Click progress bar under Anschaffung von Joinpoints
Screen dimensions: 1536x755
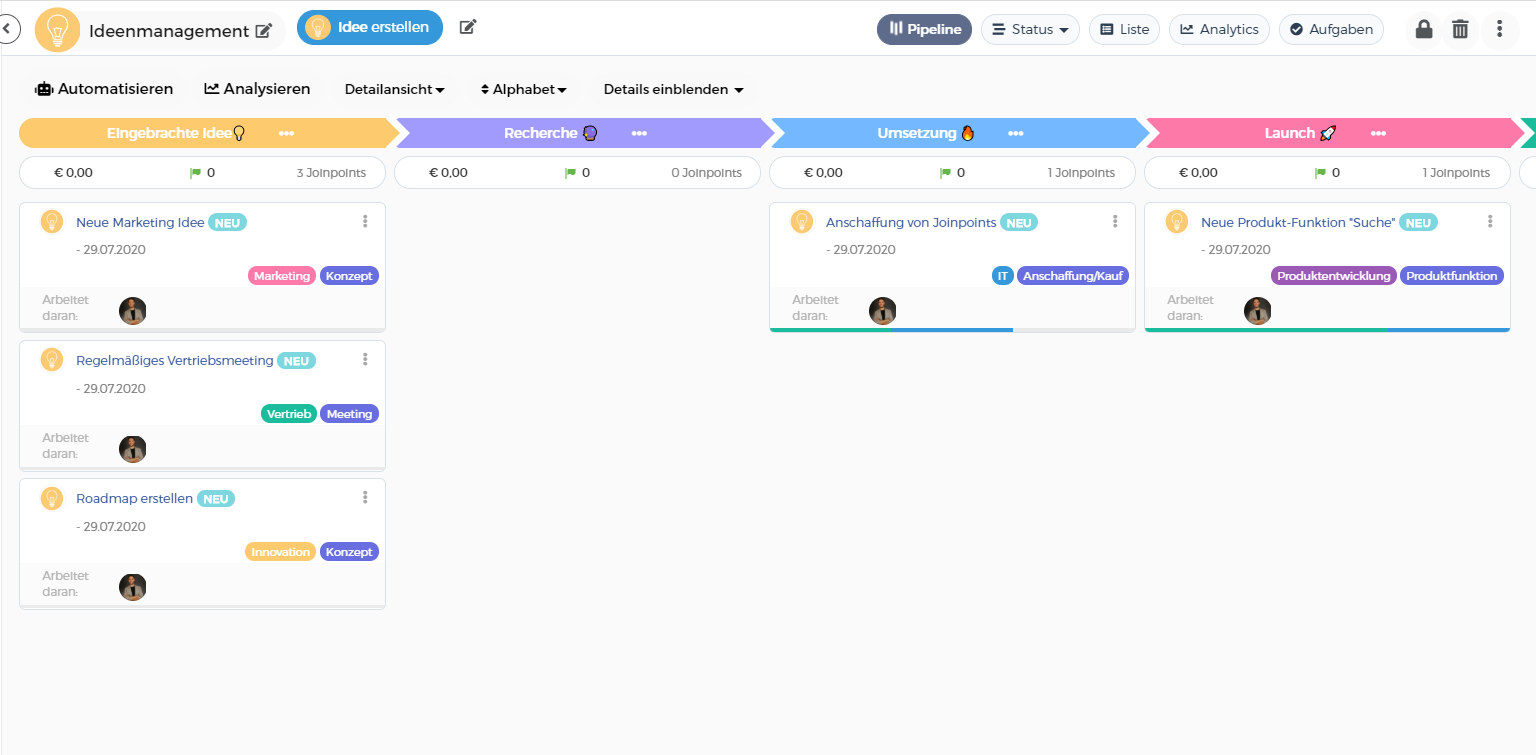coord(952,329)
